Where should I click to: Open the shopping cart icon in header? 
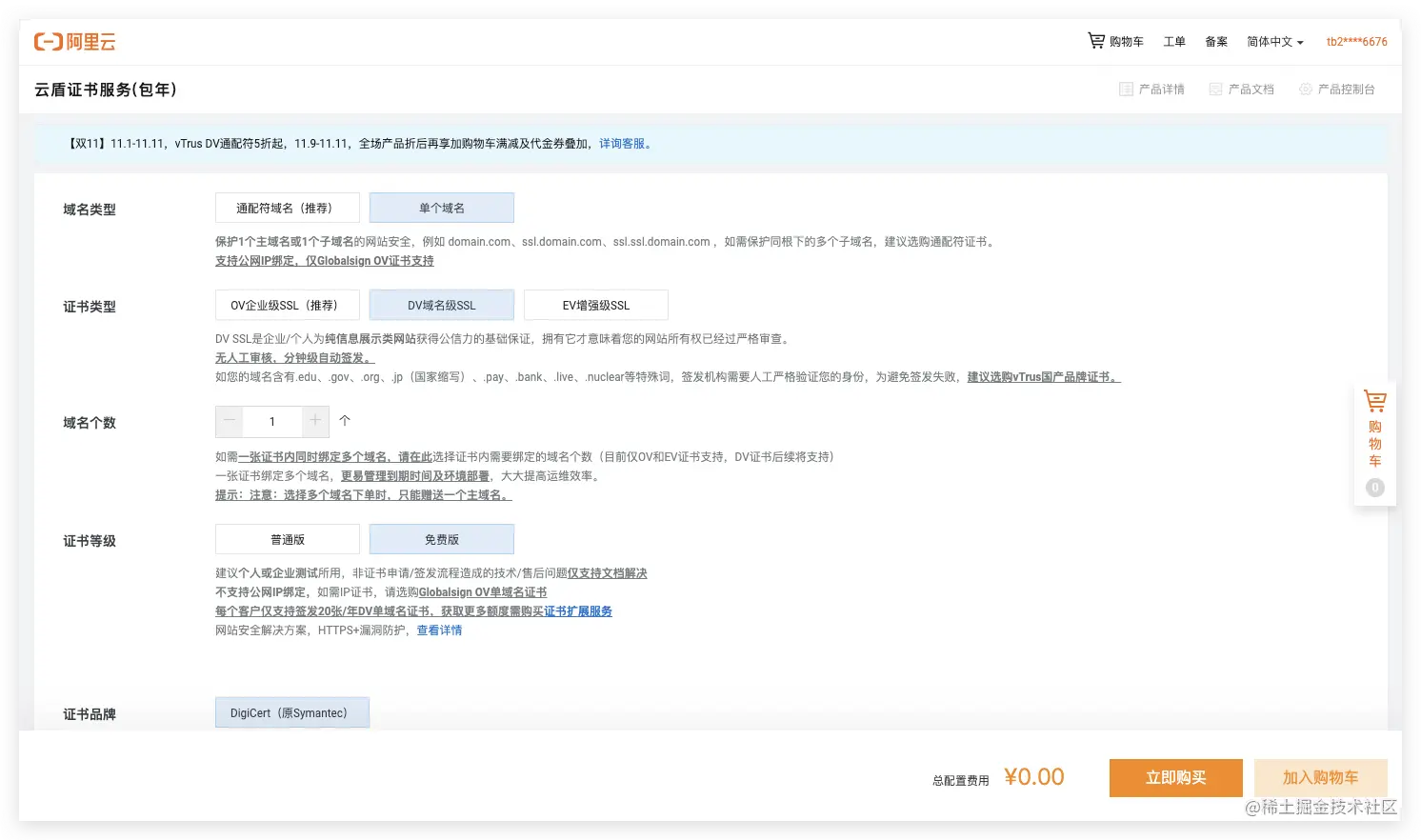tap(1096, 40)
